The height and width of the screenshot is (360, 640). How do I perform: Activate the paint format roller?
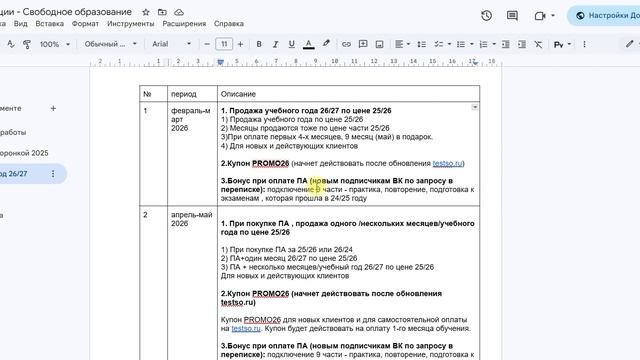click(27, 44)
